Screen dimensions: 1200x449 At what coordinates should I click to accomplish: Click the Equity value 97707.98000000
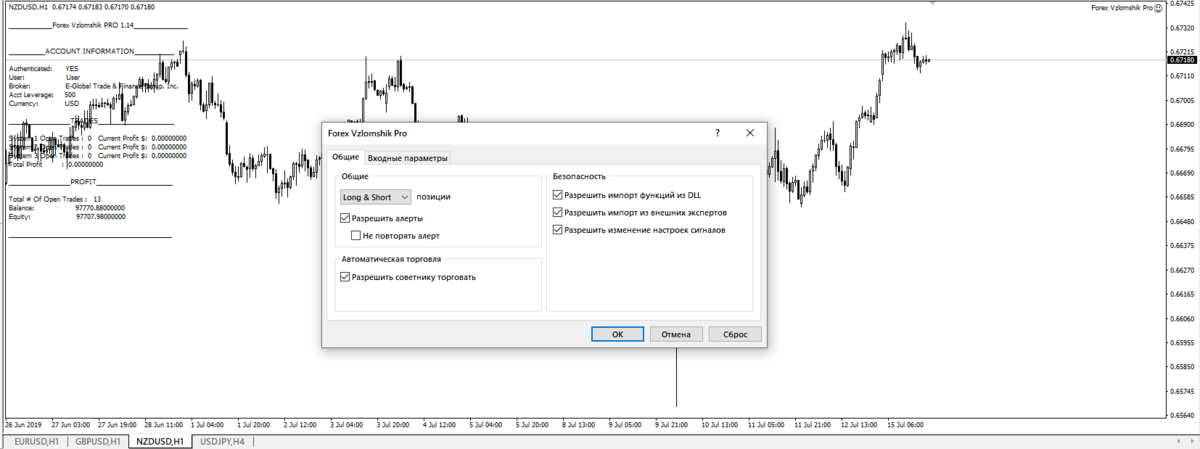point(101,216)
